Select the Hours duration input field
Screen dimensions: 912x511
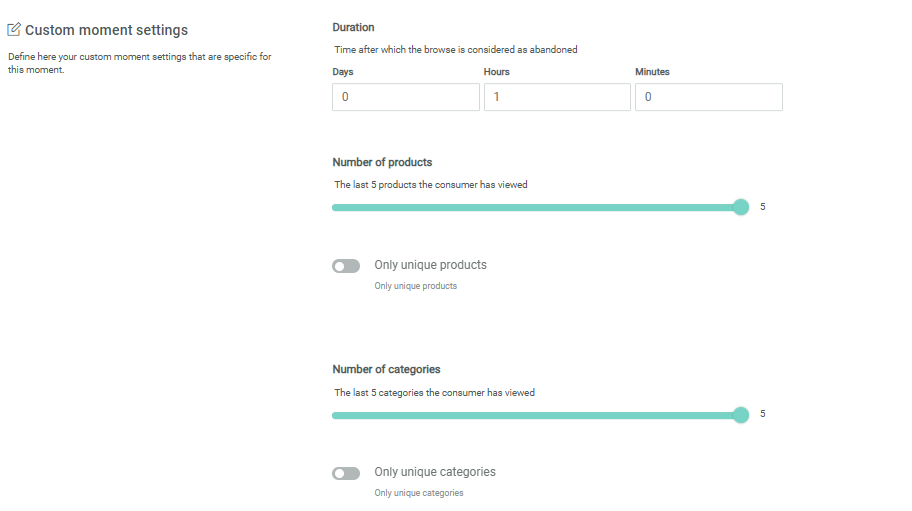pos(557,97)
